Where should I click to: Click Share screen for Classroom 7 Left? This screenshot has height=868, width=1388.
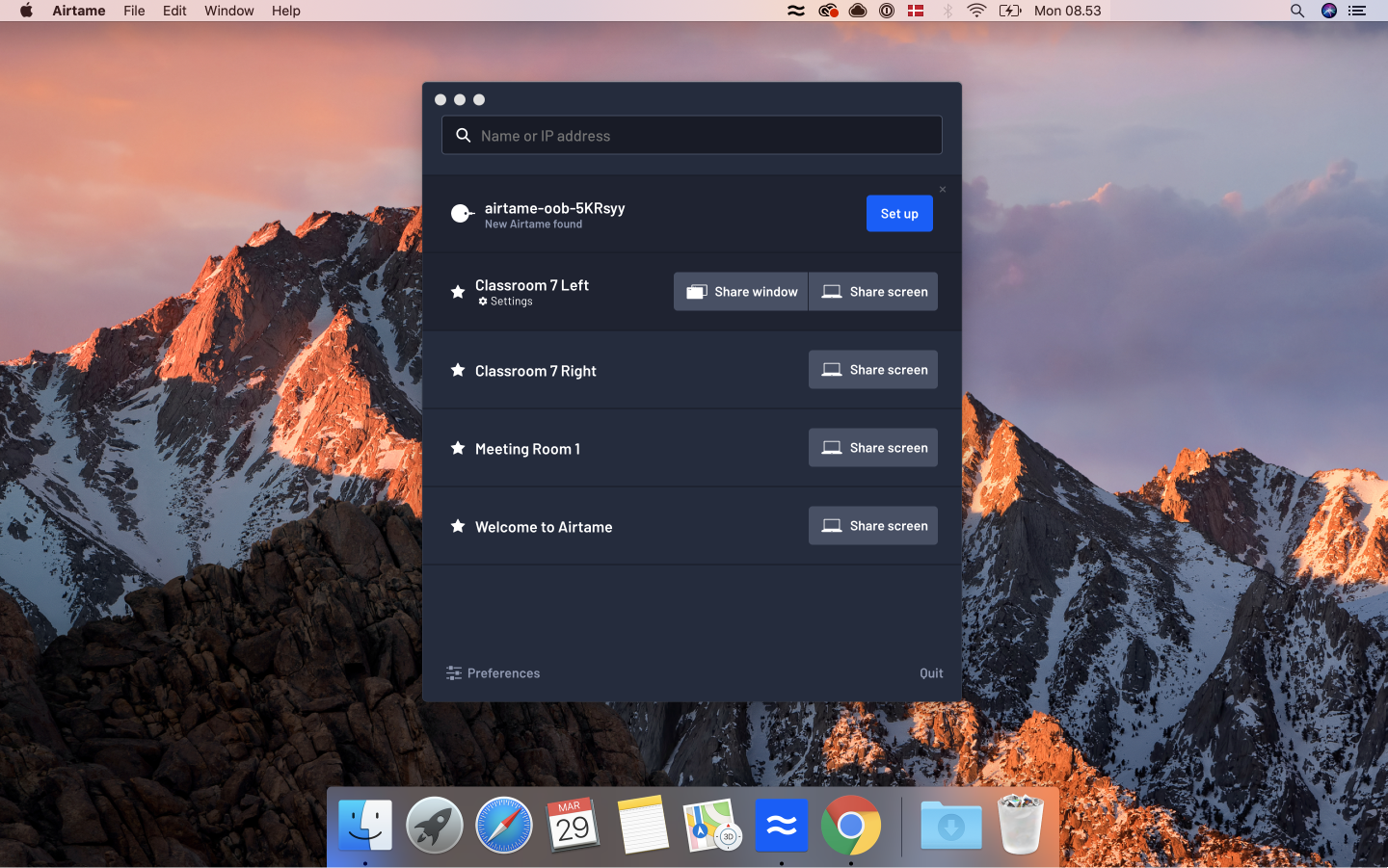pos(873,292)
